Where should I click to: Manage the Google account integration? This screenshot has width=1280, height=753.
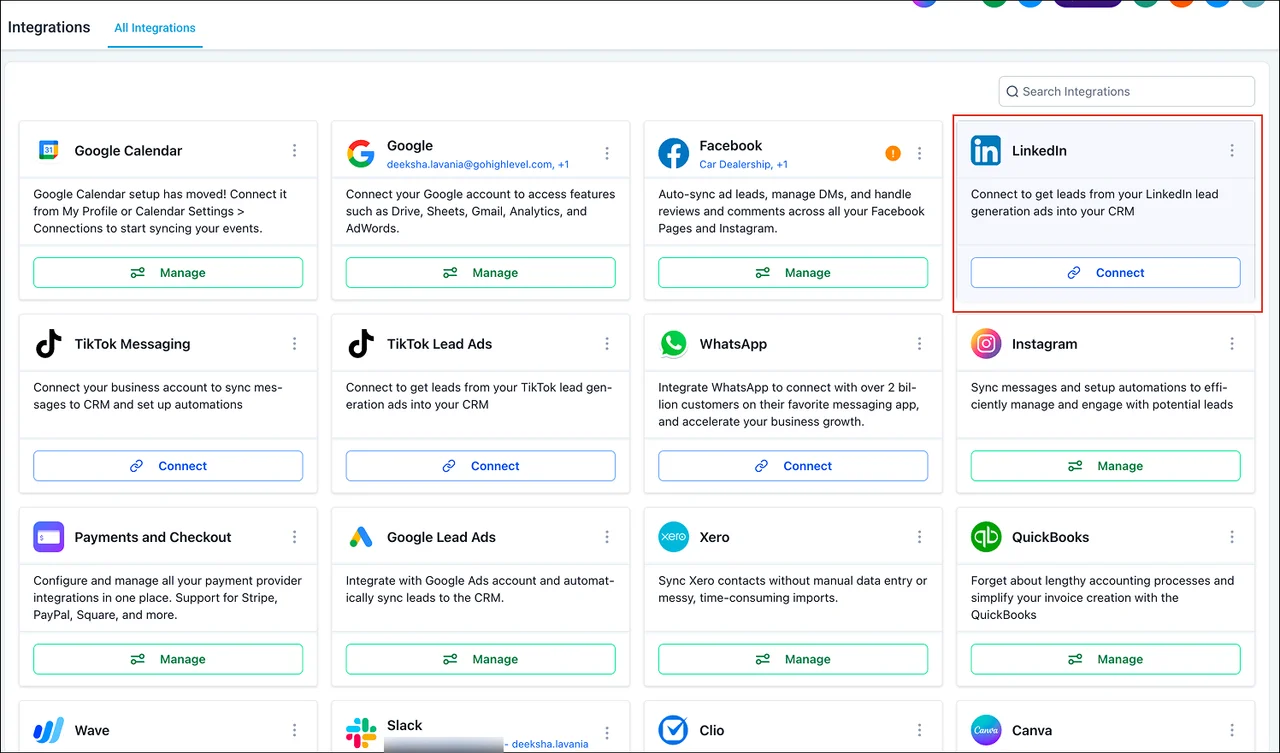tap(481, 273)
